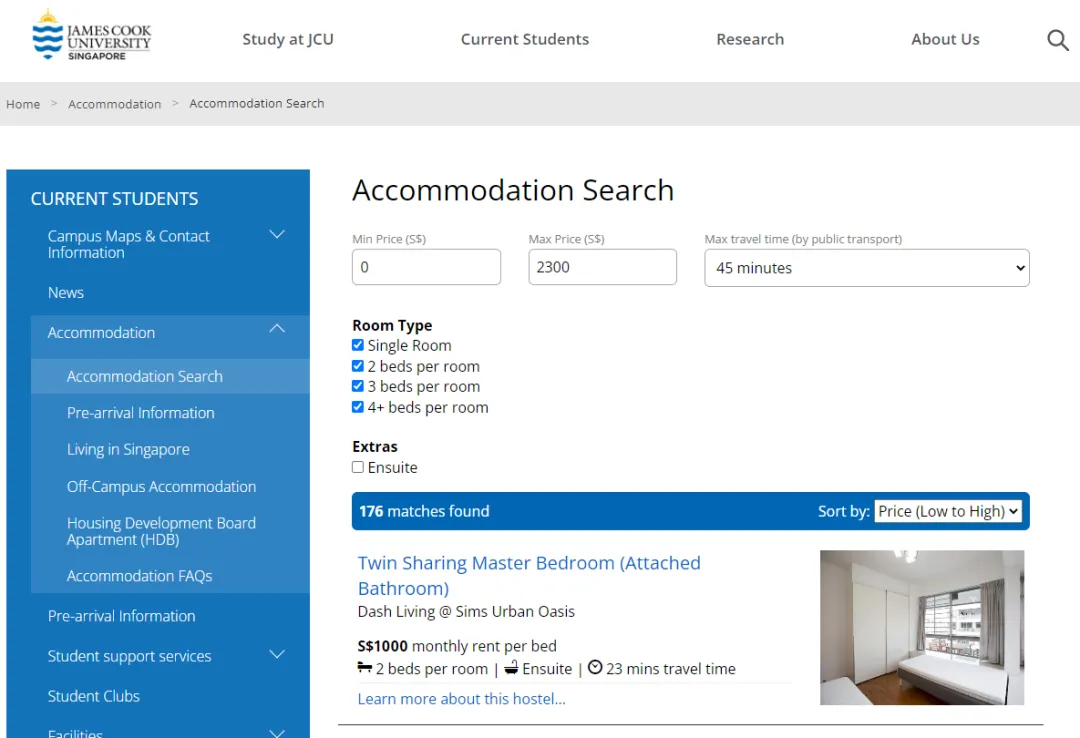Click the Max Price input field
This screenshot has width=1080, height=738.
click(602, 267)
